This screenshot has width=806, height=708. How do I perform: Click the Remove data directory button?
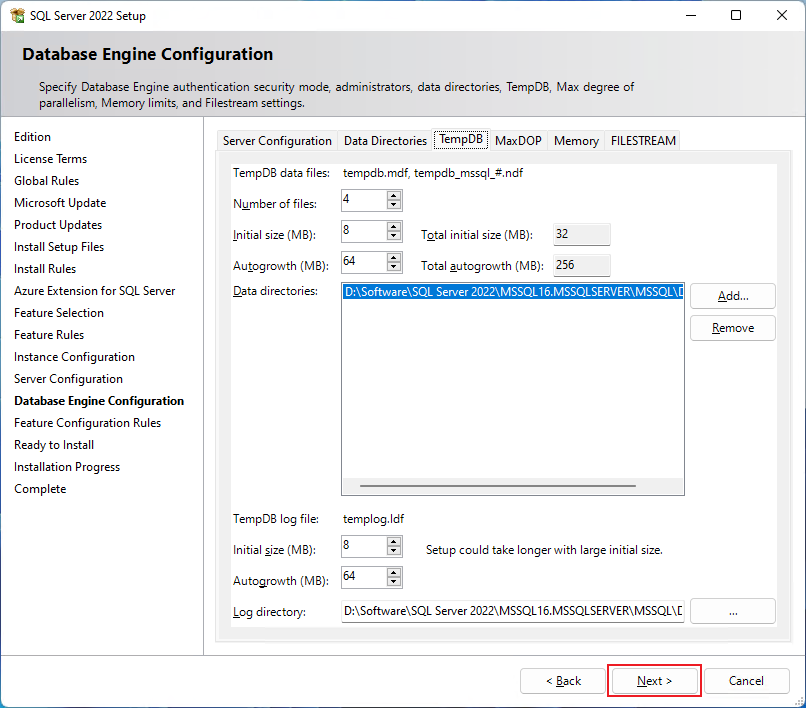point(732,328)
